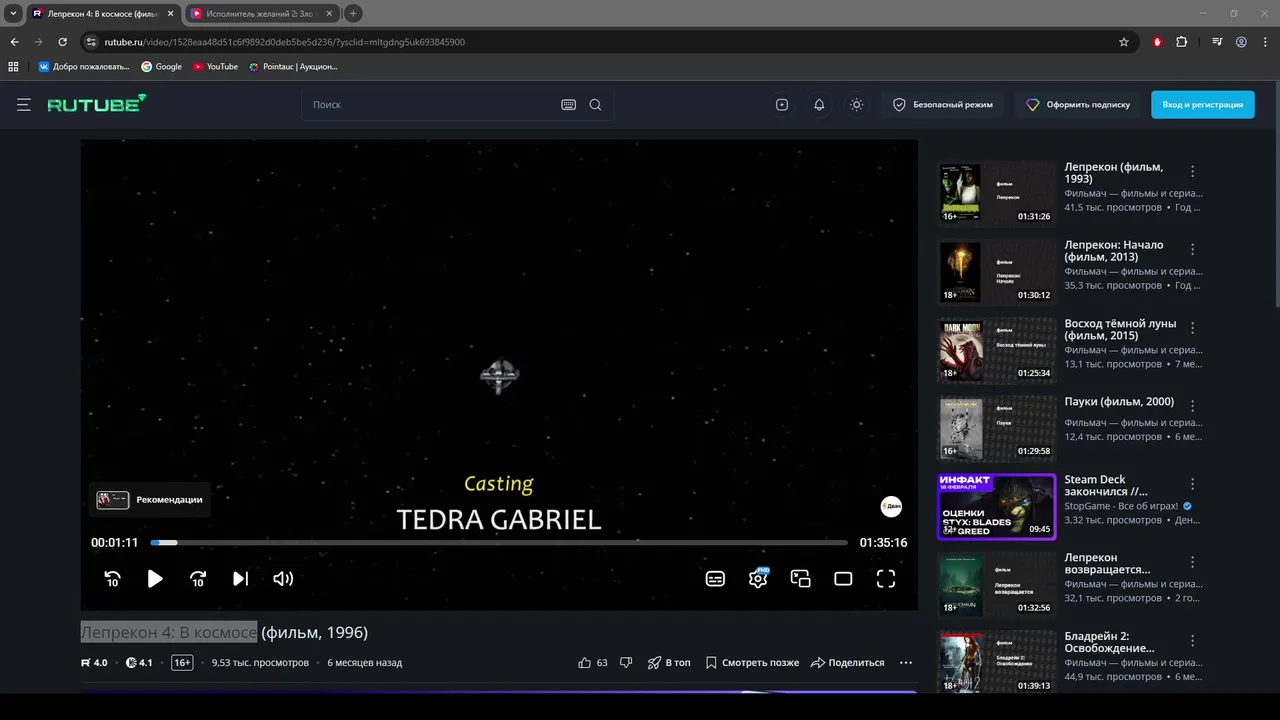Click the round channel badge in the player
The image size is (1280, 720).
coord(891,507)
